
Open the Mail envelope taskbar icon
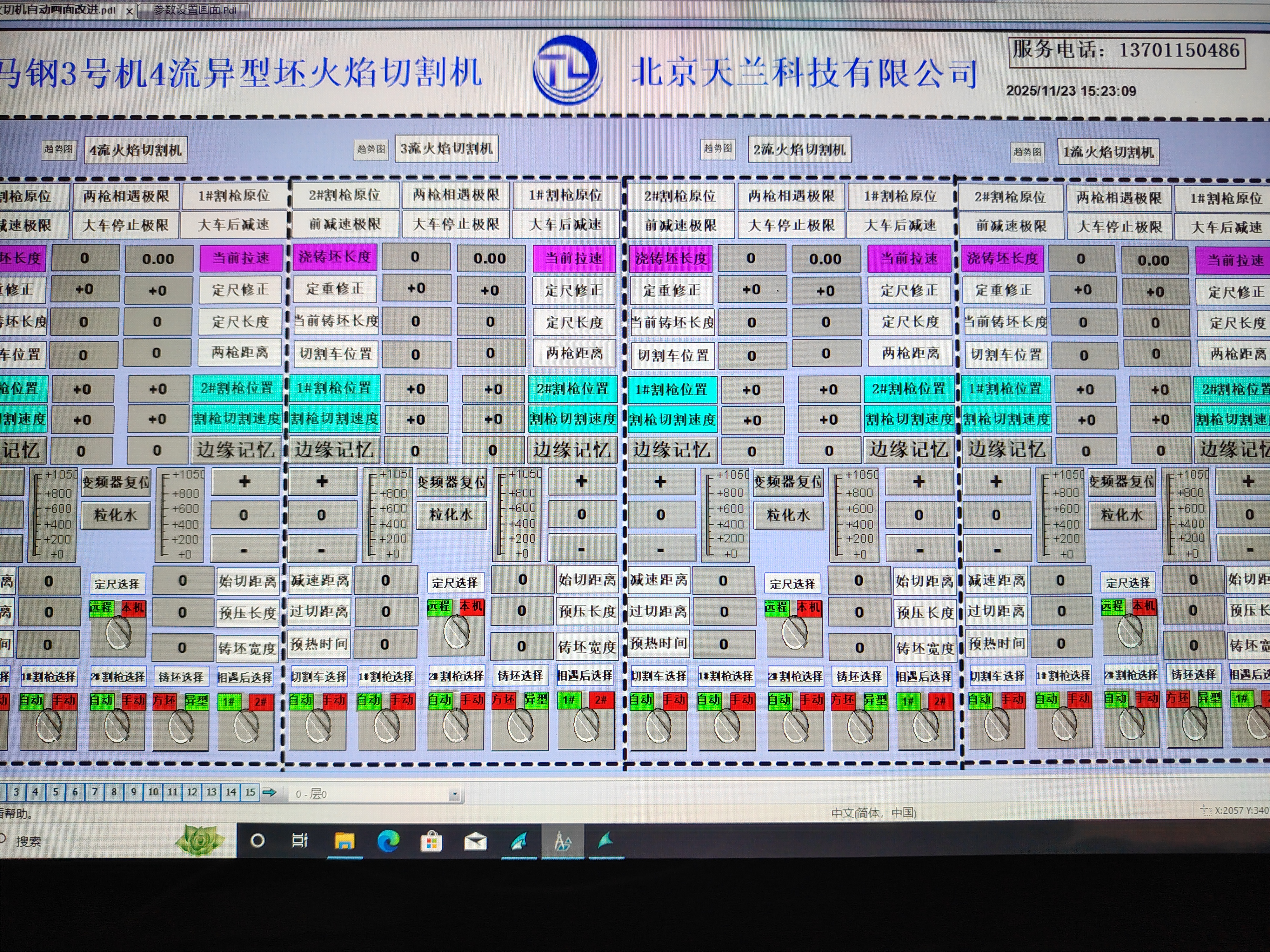tap(475, 842)
